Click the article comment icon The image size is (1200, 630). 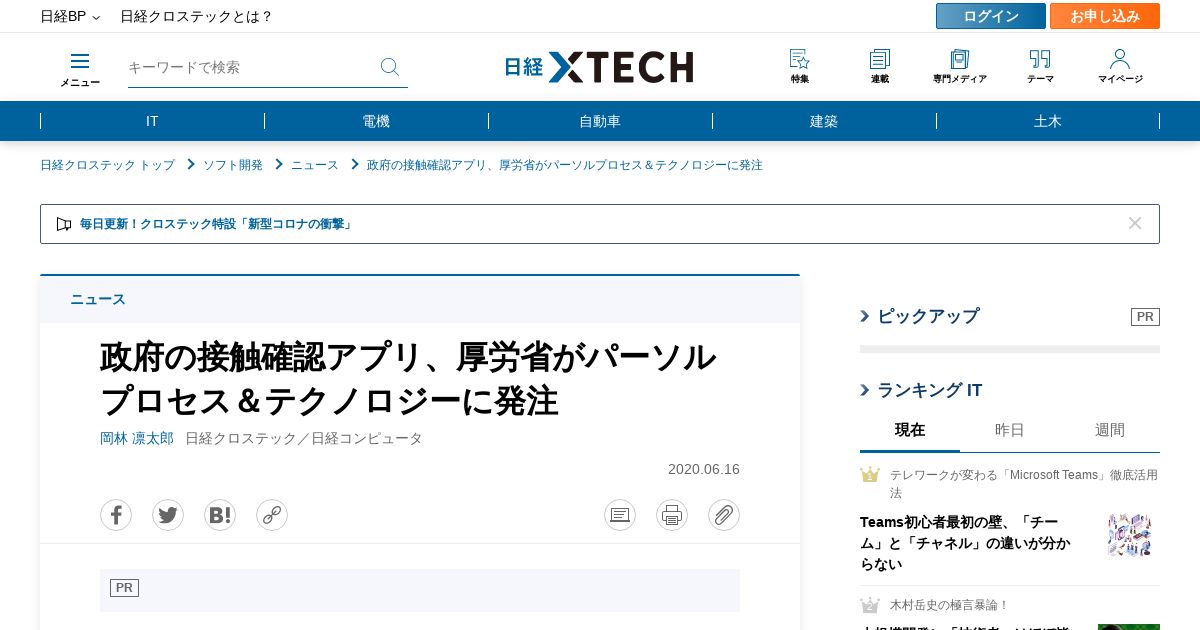tap(620, 515)
